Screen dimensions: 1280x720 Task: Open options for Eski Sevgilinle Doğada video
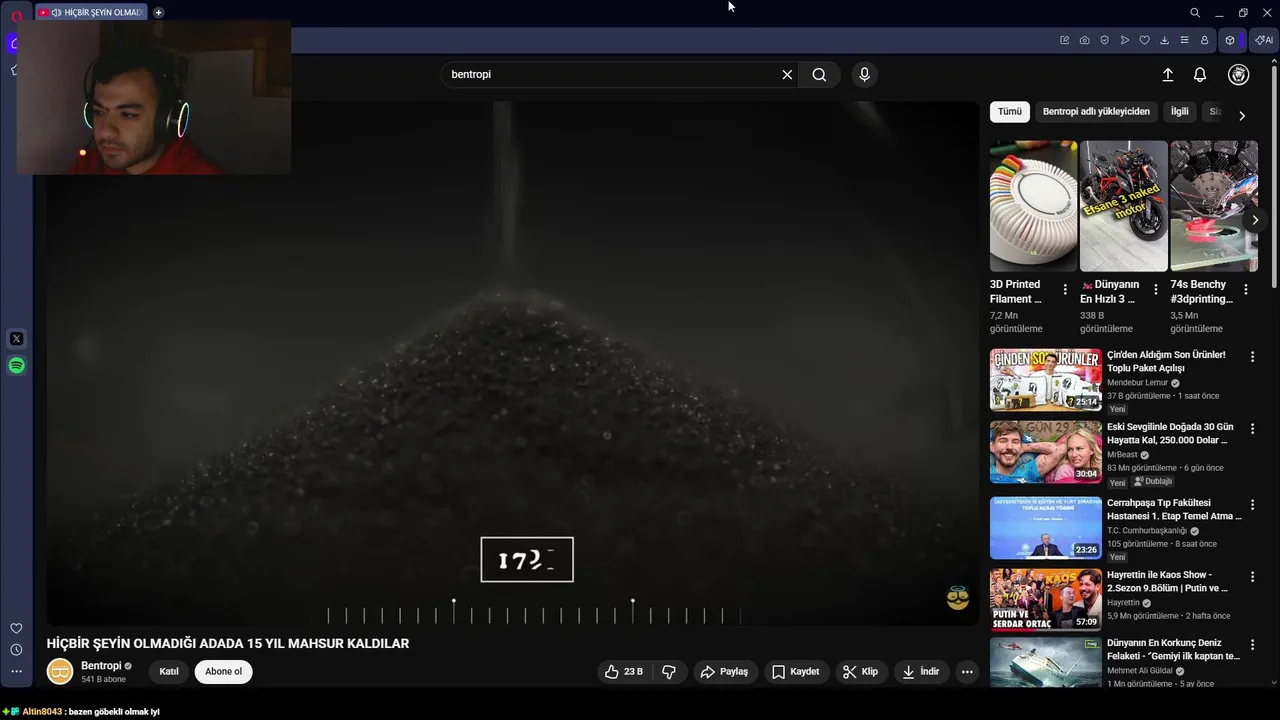1252,429
